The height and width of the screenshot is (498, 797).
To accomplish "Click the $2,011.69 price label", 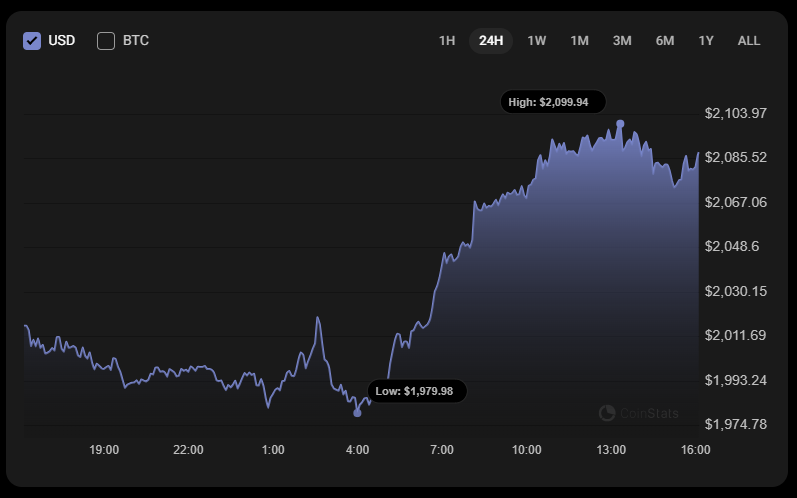I will coord(735,335).
